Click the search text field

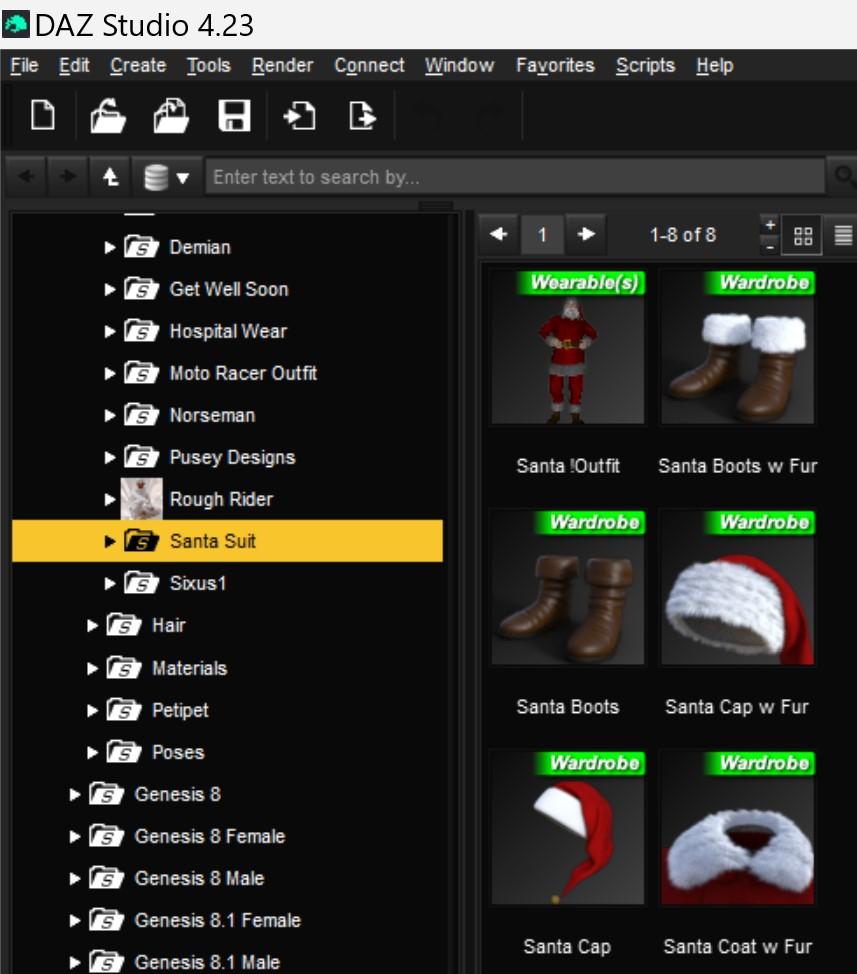(515, 177)
